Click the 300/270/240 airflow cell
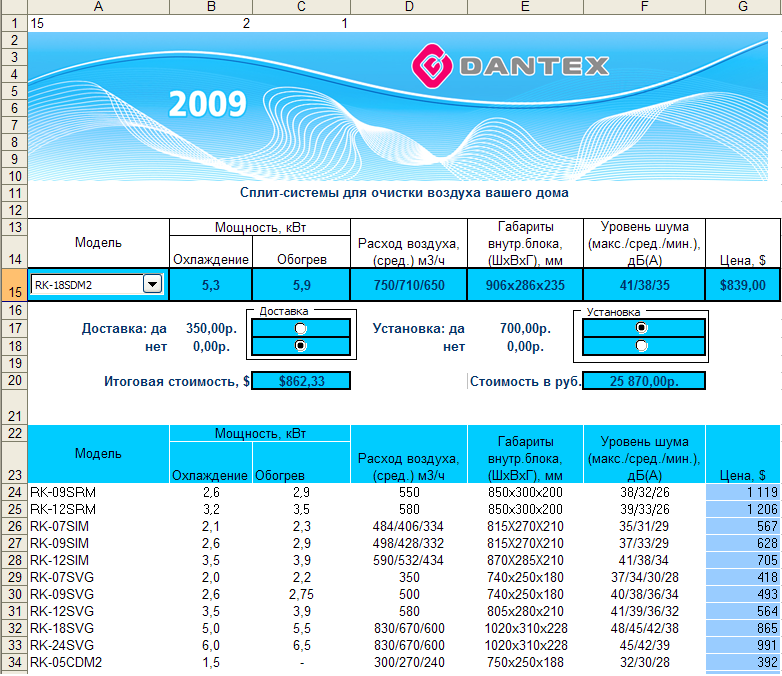The height and width of the screenshot is (676, 782). click(x=409, y=662)
